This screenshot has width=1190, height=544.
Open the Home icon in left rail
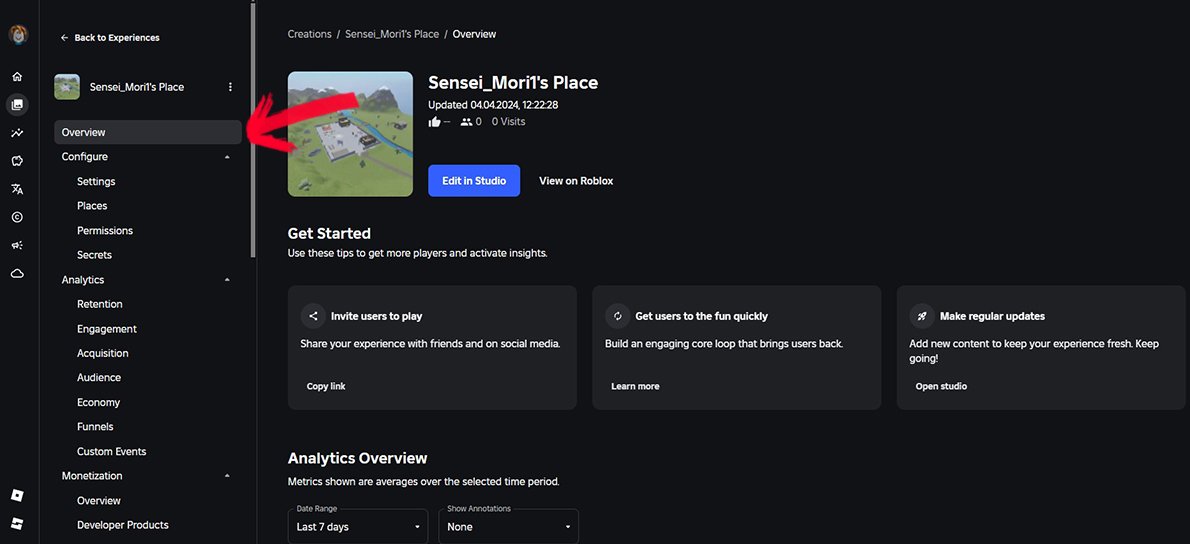coord(17,77)
